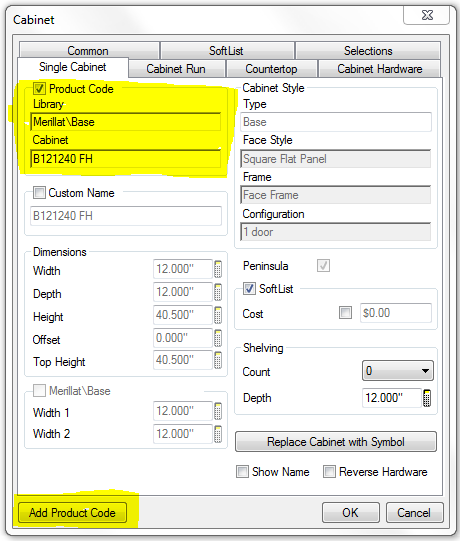Open calculator icon next to Height field

218,315
